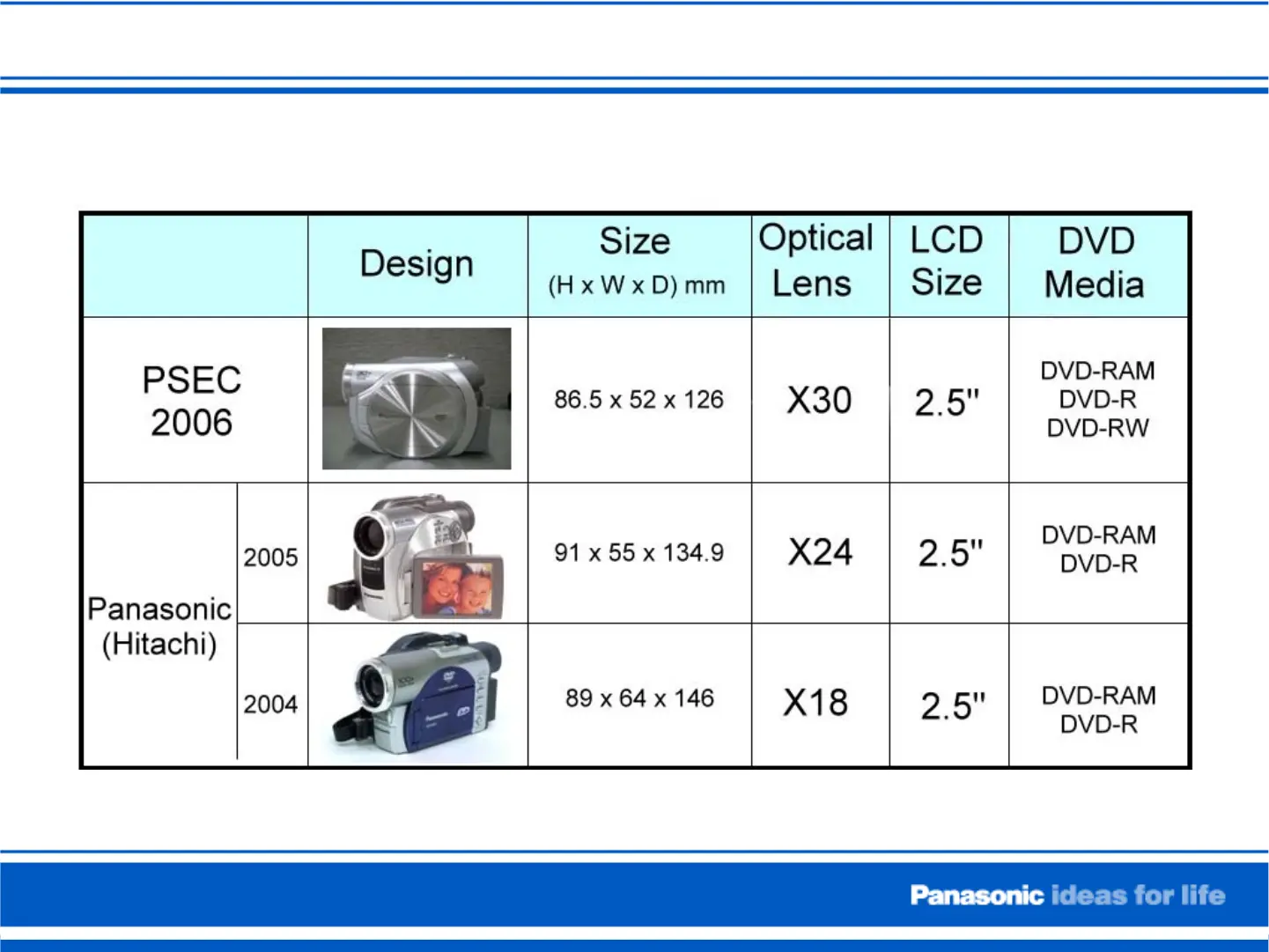
Task: Select the 2.5" LCD value in the PSEC 2006 row
Action: point(947,402)
